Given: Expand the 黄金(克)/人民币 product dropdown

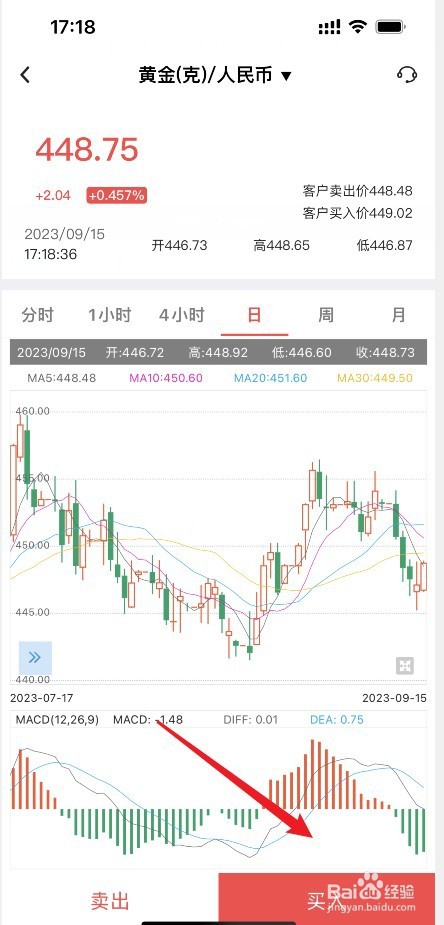Looking at the screenshot, I should click(x=215, y=76).
